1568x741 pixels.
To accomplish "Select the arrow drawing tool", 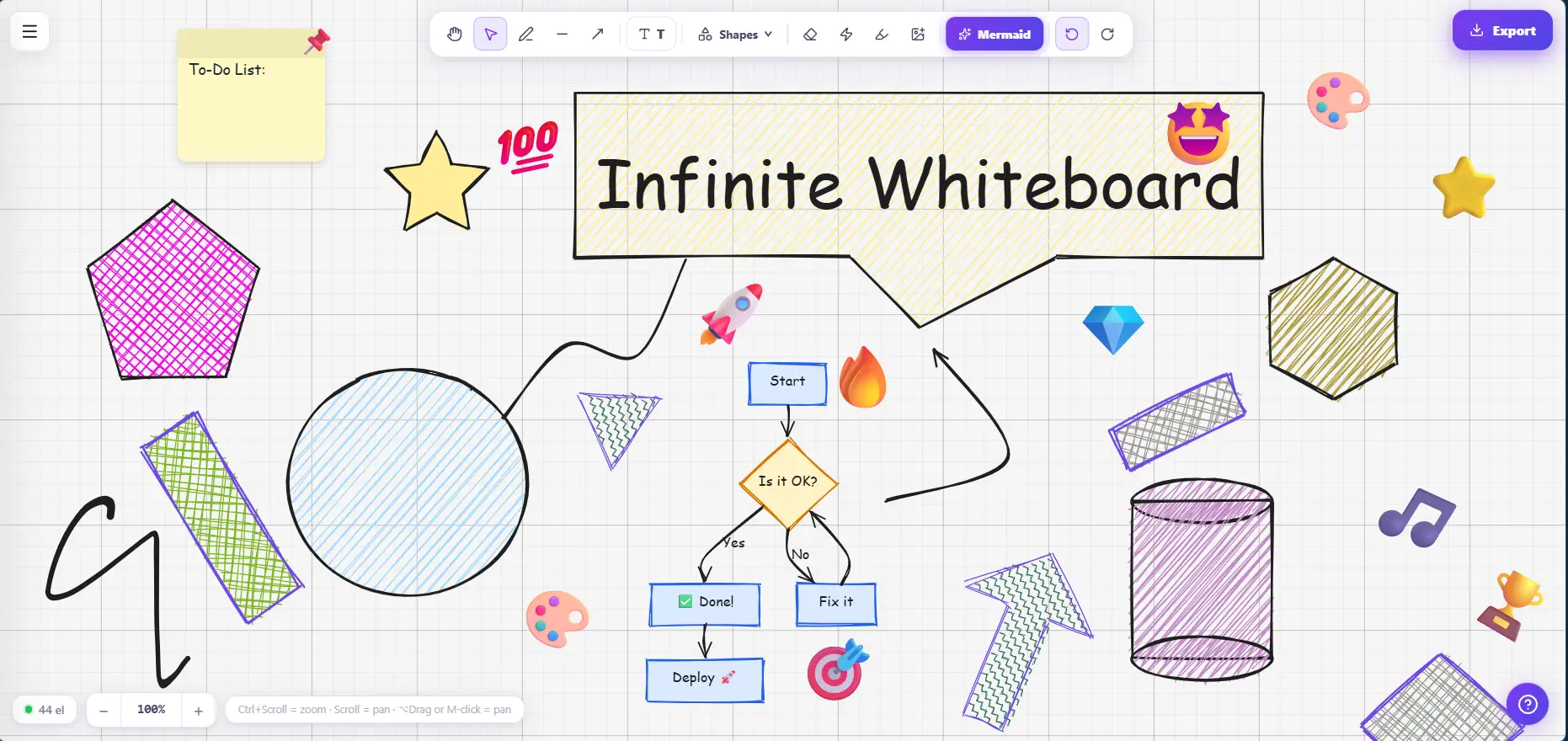I will point(597,35).
